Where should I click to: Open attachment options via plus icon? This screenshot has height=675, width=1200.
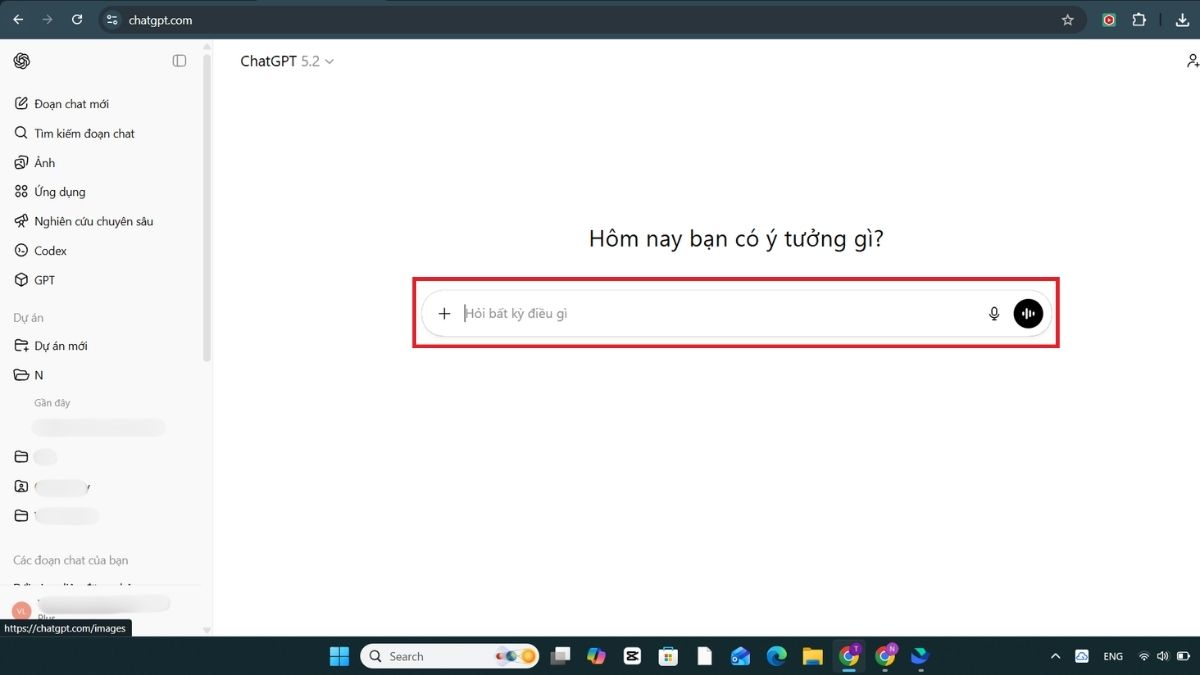pyautogui.click(x=444, y=313)
